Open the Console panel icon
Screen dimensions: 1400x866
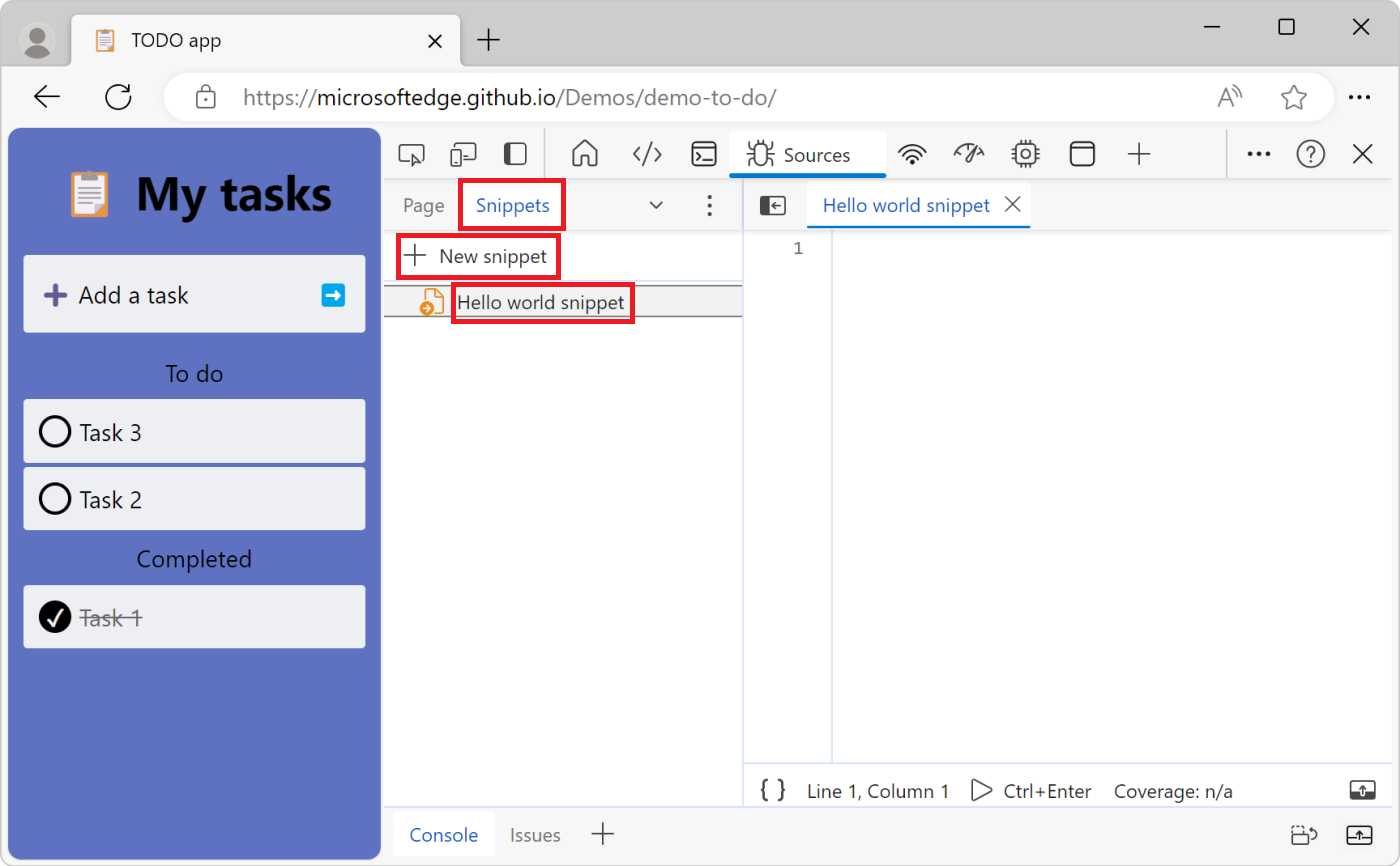(x=704, y=154)
